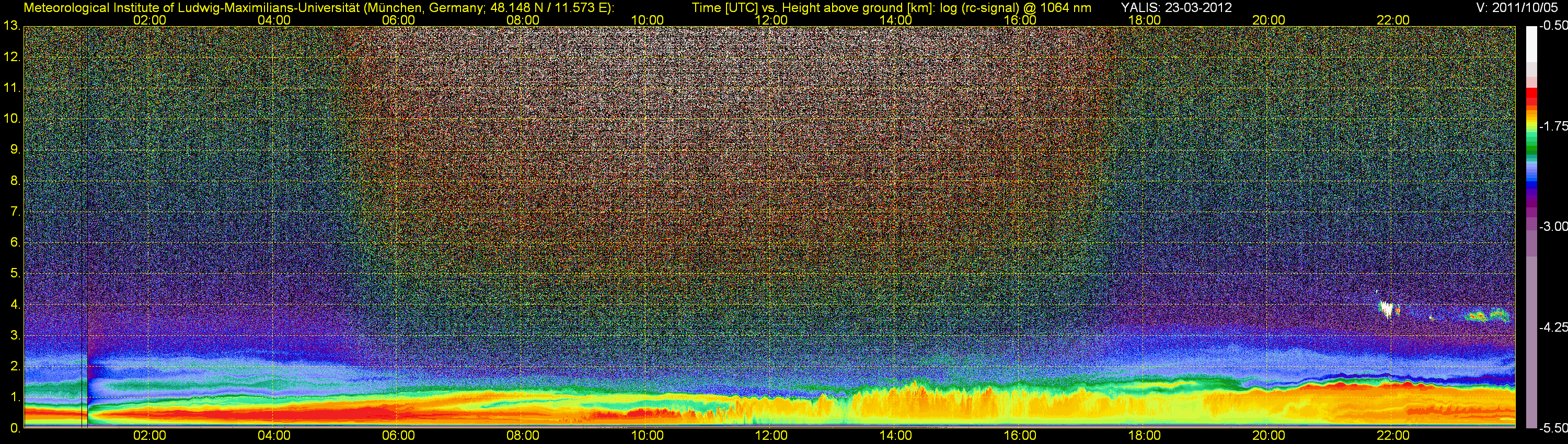Viewport: 1568px width, 444px height.
Task: Click the 12:00 label on the bottom time axis
Action: pyautogui.click(x=771, y=436)
